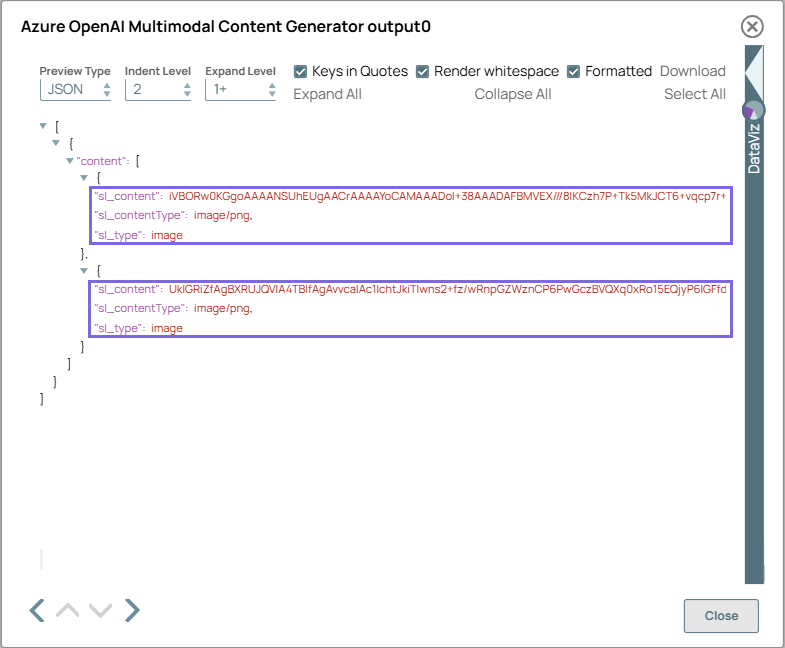
Task: Uncheck the Formatted checkbox
Action: tap(574, 72)
